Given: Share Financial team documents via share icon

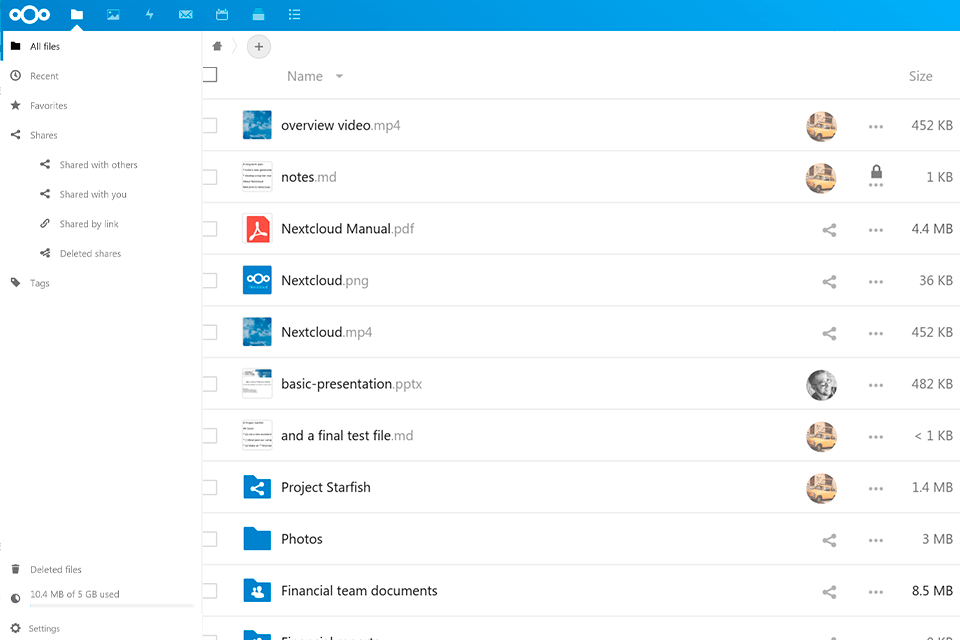Looking at the screenshot, I should click(829, 592).
